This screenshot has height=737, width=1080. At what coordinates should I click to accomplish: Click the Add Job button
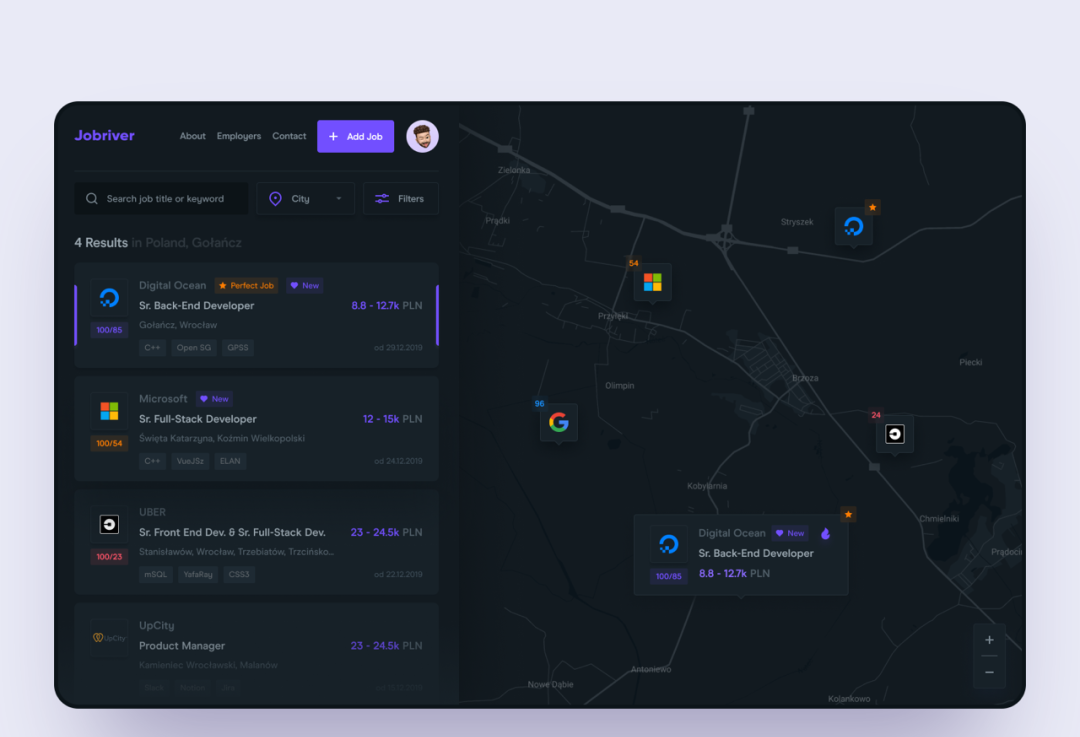pos(355,136)
